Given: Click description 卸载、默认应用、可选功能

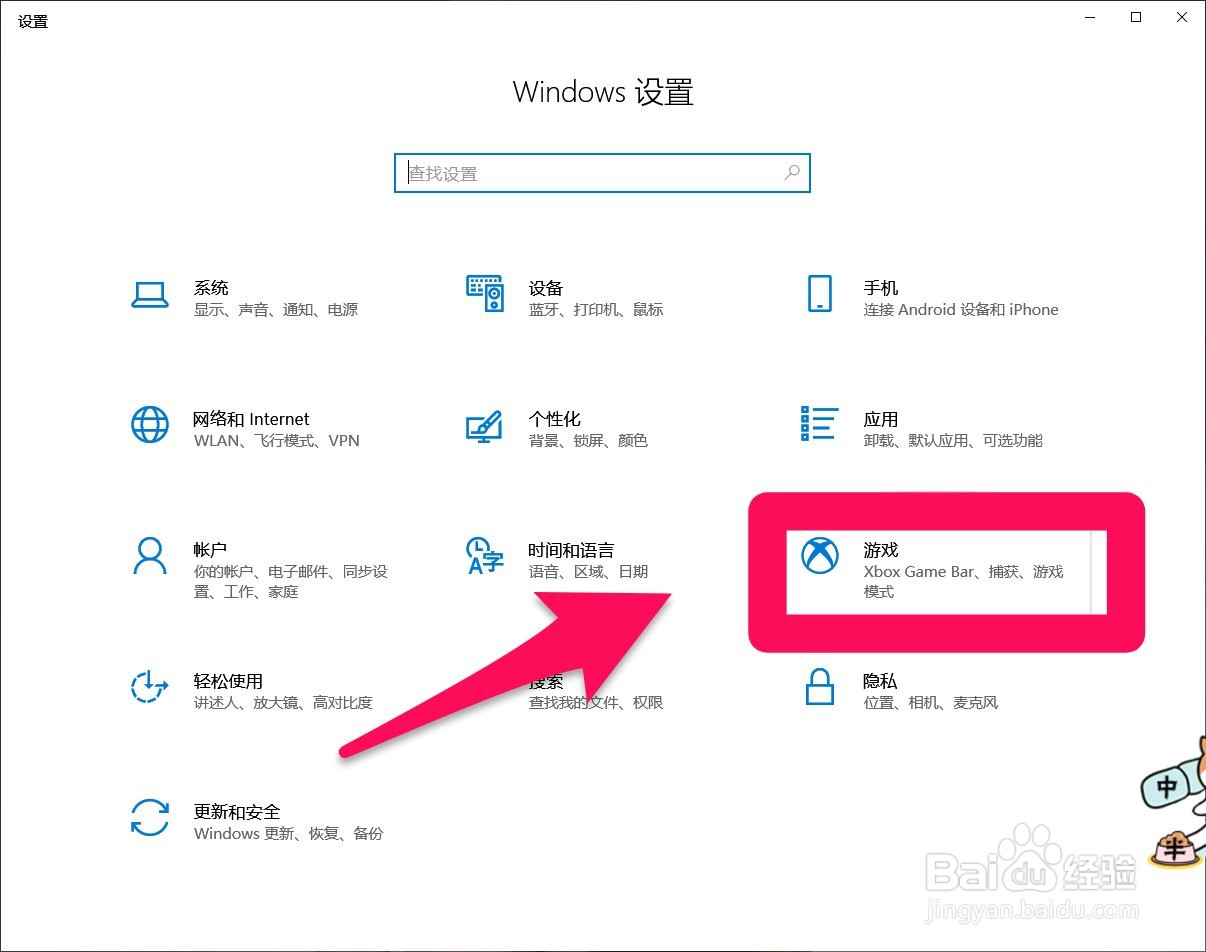Looking at the screenshot, I should pyautogui.click(x=953, y=441).
